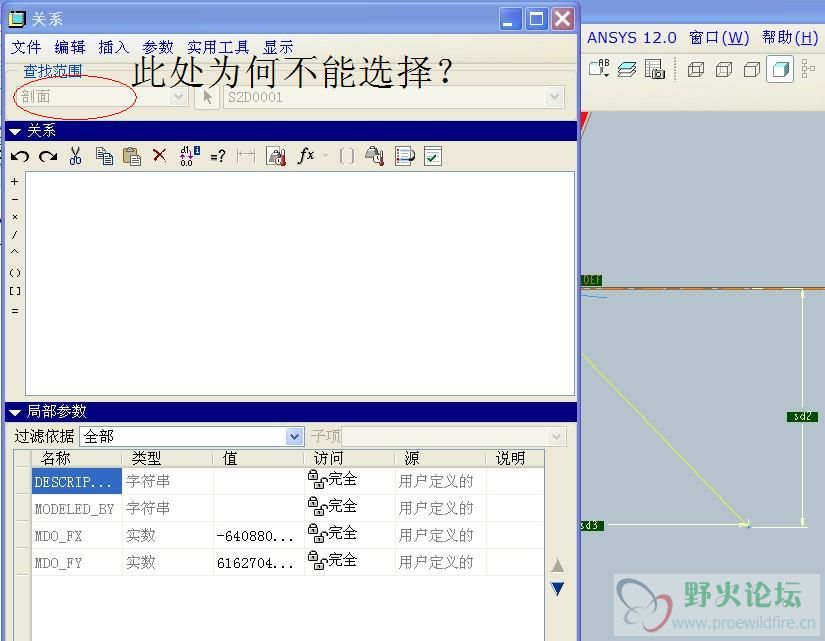This screenshot has height=641, width=825.
Task: Cut selection with the scissors icon
Action: click(x=75, y=156)
